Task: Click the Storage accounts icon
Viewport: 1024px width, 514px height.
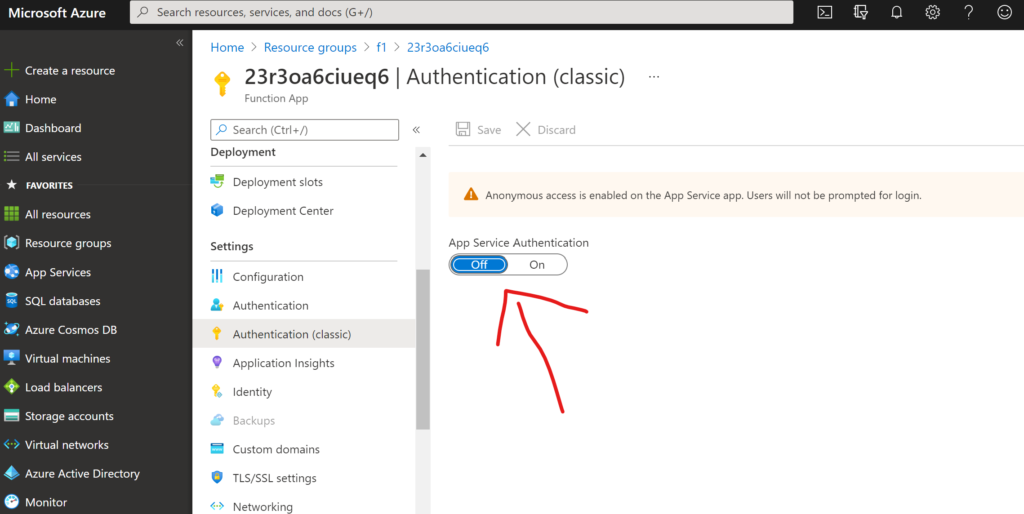Action: pyautogui.click(x=11, y=416)
